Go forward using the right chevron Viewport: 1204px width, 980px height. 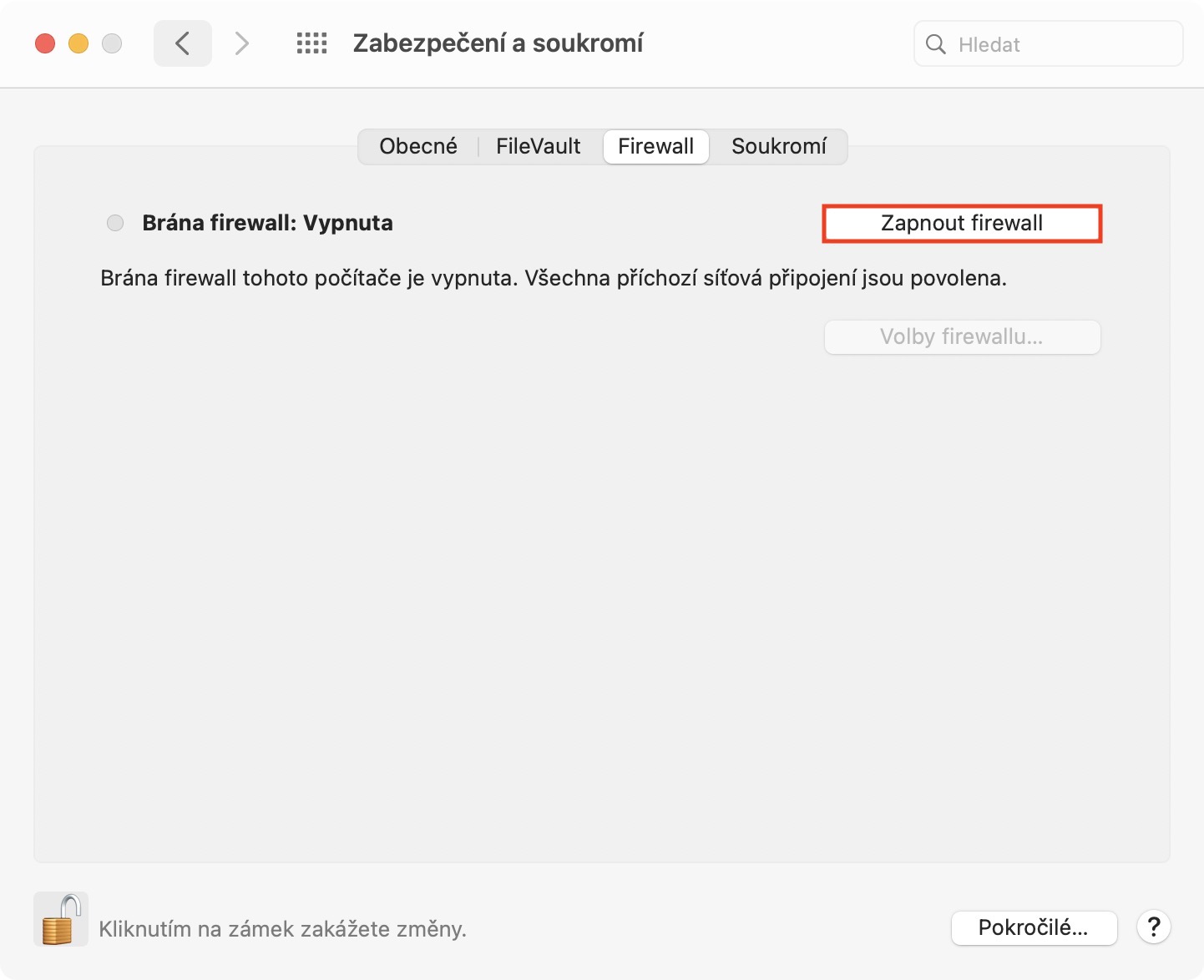242,43
